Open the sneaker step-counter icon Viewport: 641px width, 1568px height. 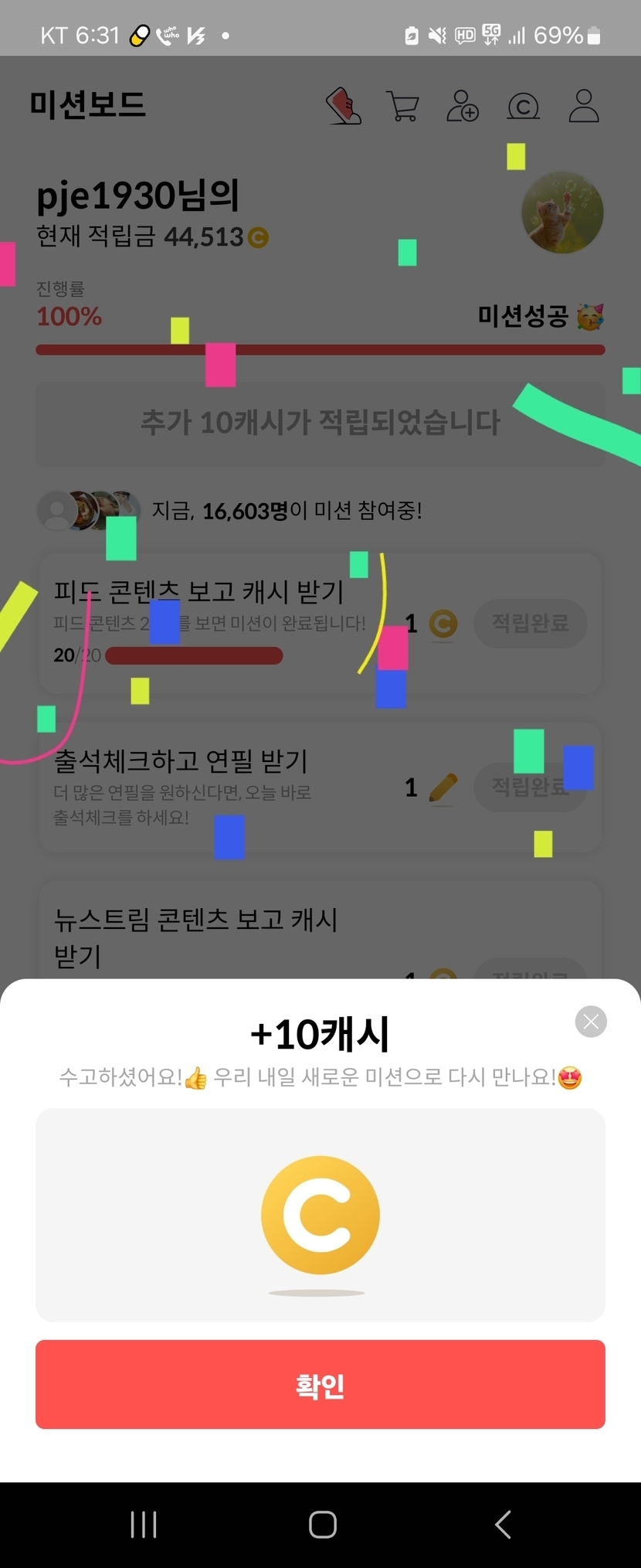pyautogui.click(x=344, y=106)
